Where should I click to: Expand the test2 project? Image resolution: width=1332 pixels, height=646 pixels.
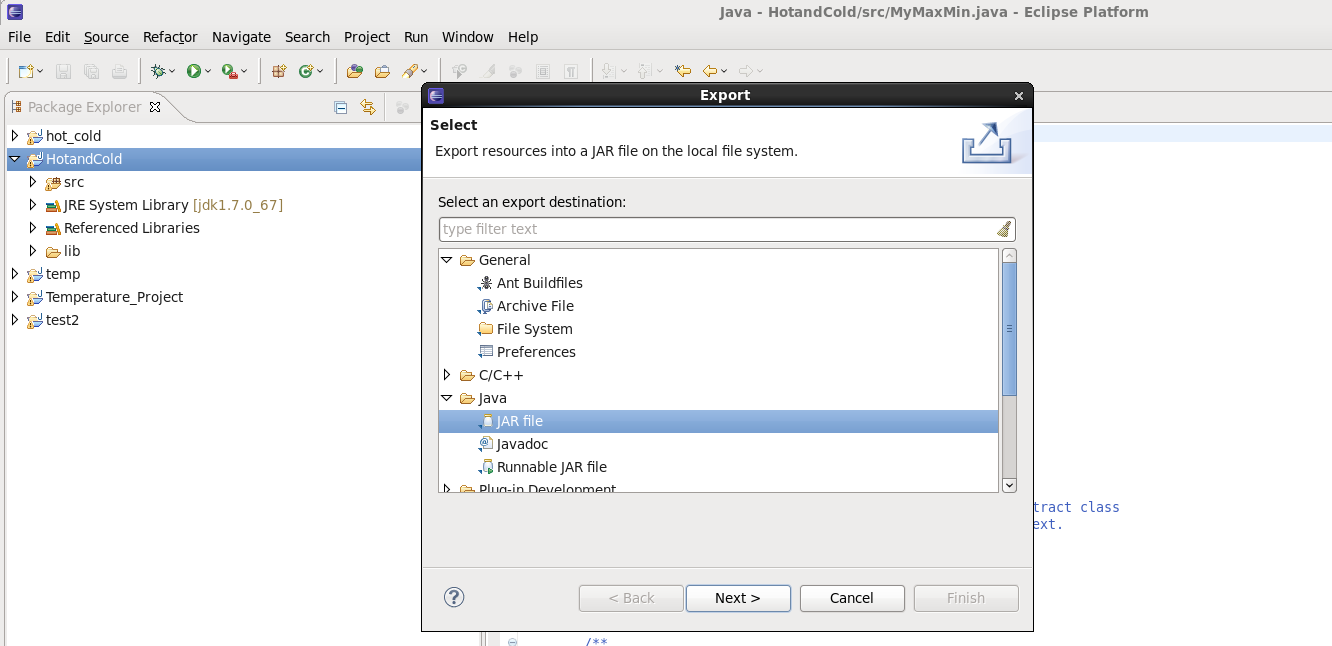point(14,320)
